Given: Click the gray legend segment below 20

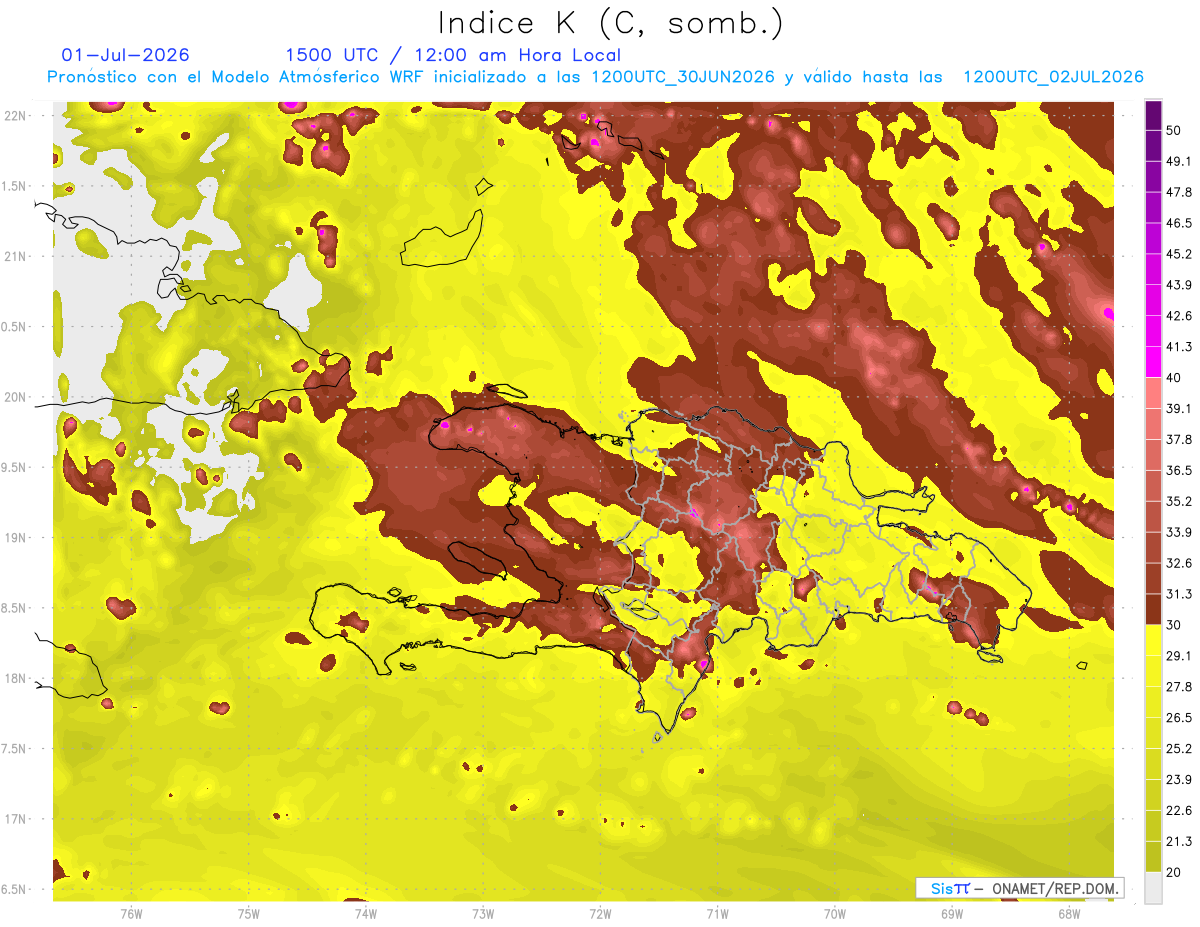Looking at the screenshot, I should tap(1153, 887).
